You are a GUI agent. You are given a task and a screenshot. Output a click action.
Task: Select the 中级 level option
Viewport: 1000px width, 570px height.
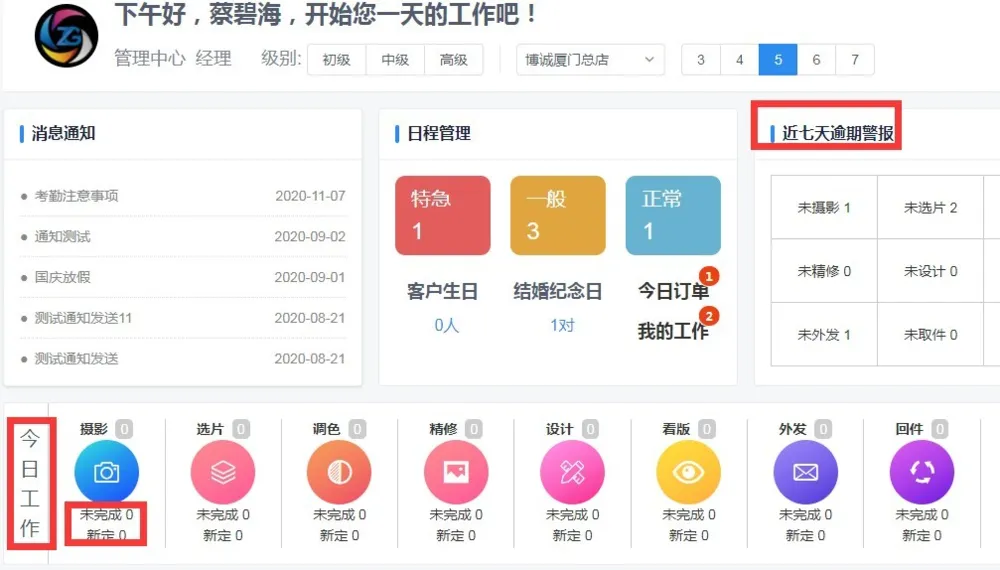pyautogui.click(x=395, y=60)
